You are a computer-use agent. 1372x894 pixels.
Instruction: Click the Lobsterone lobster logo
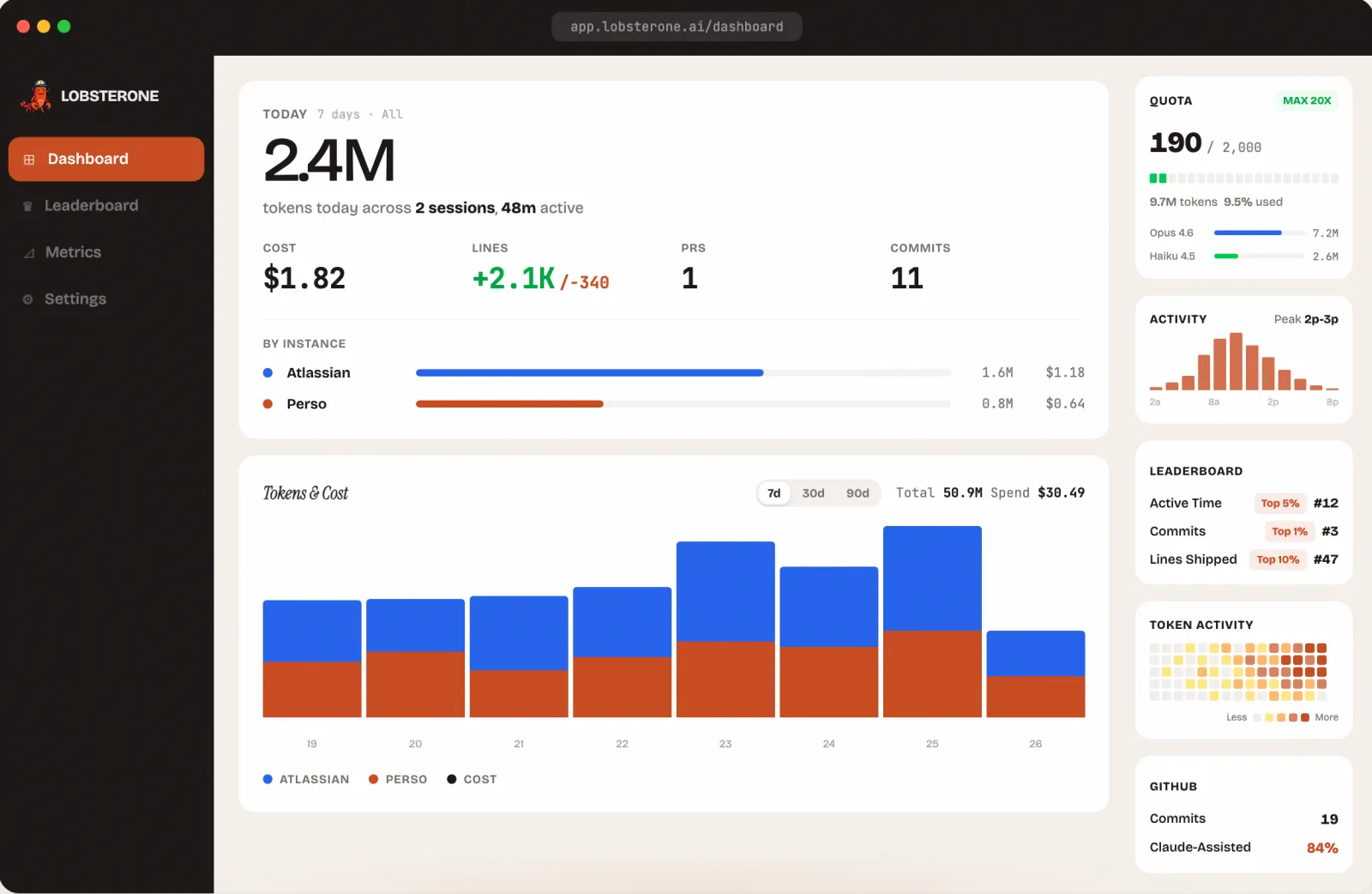click(x=36, y=96)
